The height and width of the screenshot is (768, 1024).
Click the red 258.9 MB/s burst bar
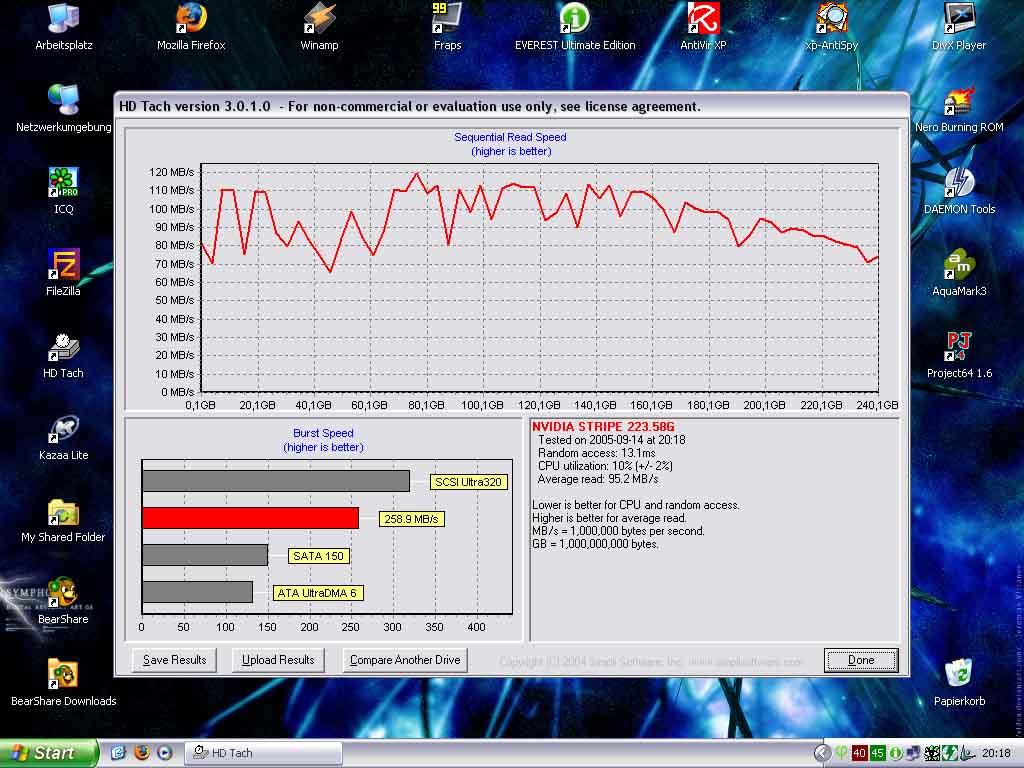pyautogui.click(x=251, y=518)
